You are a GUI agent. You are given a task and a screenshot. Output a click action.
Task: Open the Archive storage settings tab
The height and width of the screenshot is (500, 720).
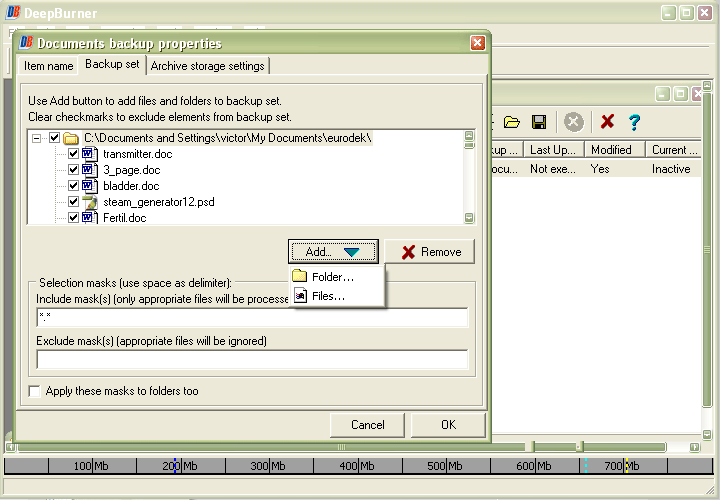click(208, 66)
